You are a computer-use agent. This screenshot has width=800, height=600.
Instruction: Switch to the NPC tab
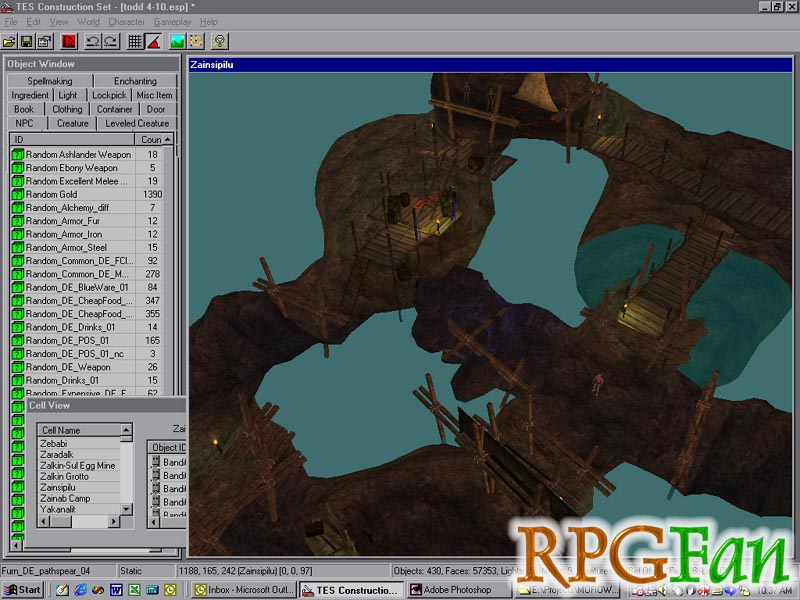(24, 123)
